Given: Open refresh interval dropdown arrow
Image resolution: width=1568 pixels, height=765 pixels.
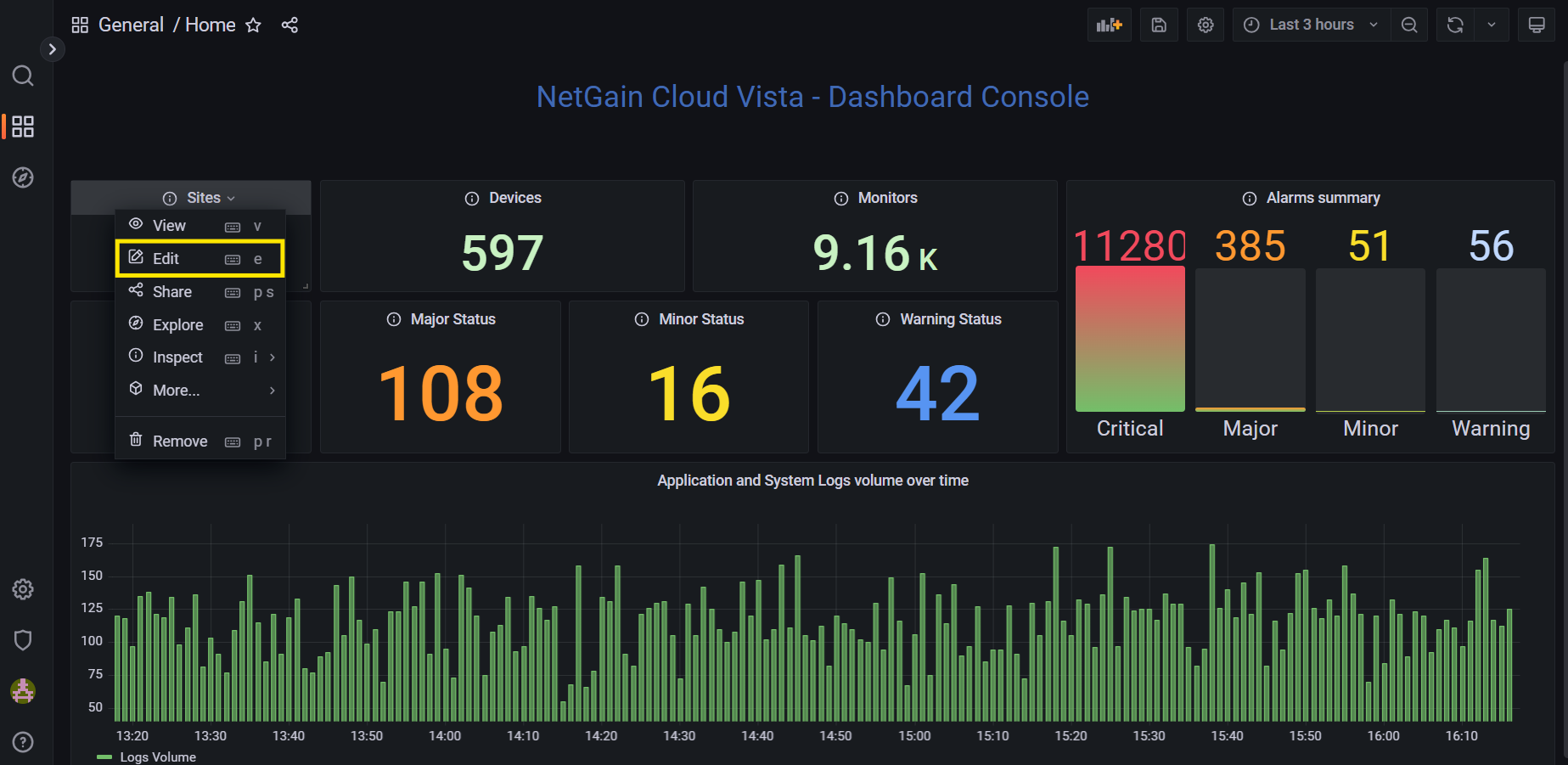Looking at the screenshot, I should [1492, 25].
